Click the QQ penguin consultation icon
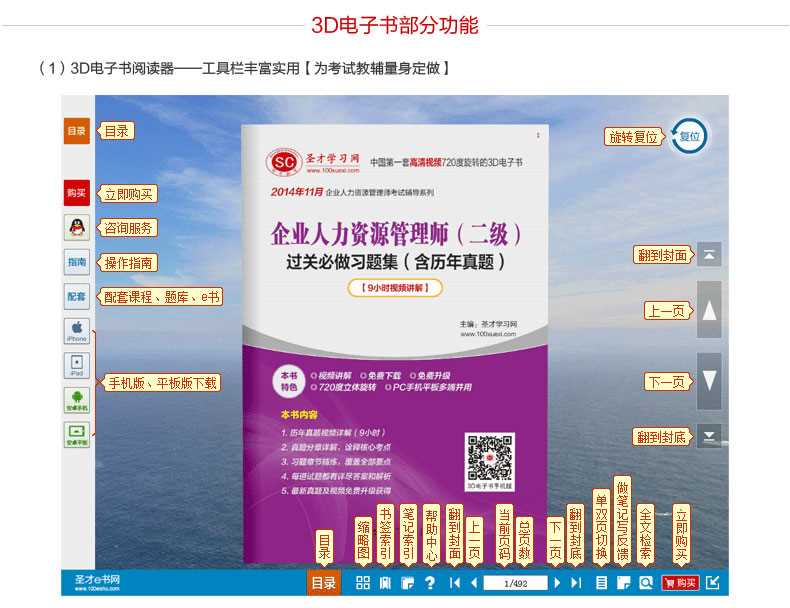 point(77,227)
